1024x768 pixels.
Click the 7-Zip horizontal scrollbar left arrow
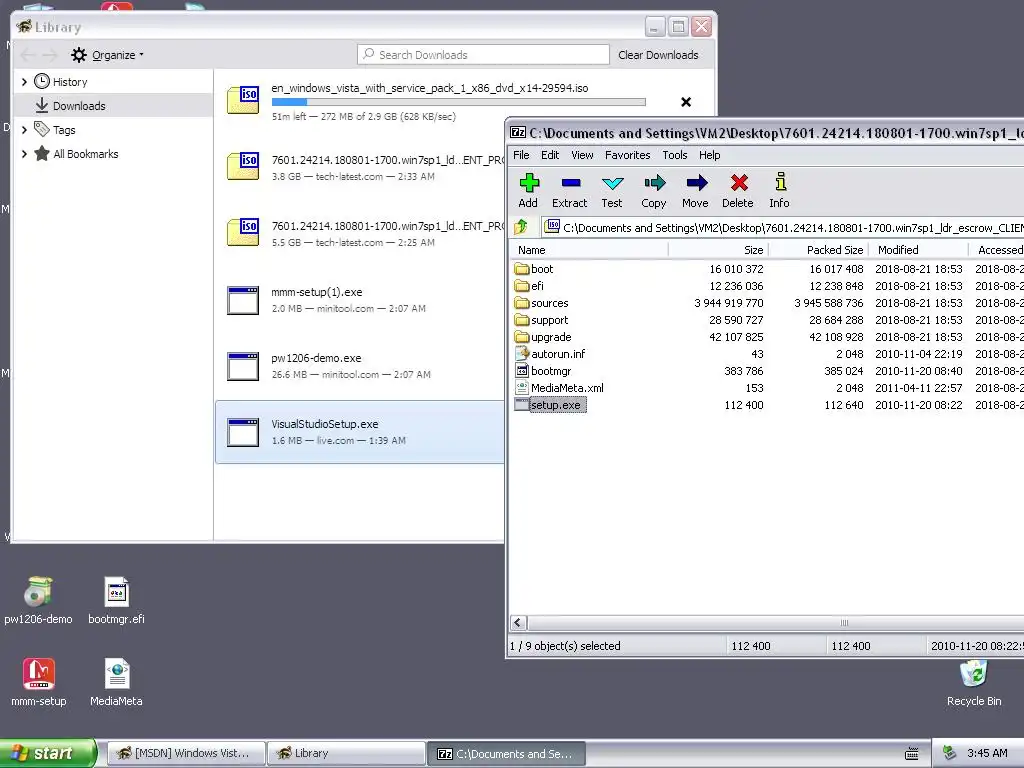coord(519,623)
